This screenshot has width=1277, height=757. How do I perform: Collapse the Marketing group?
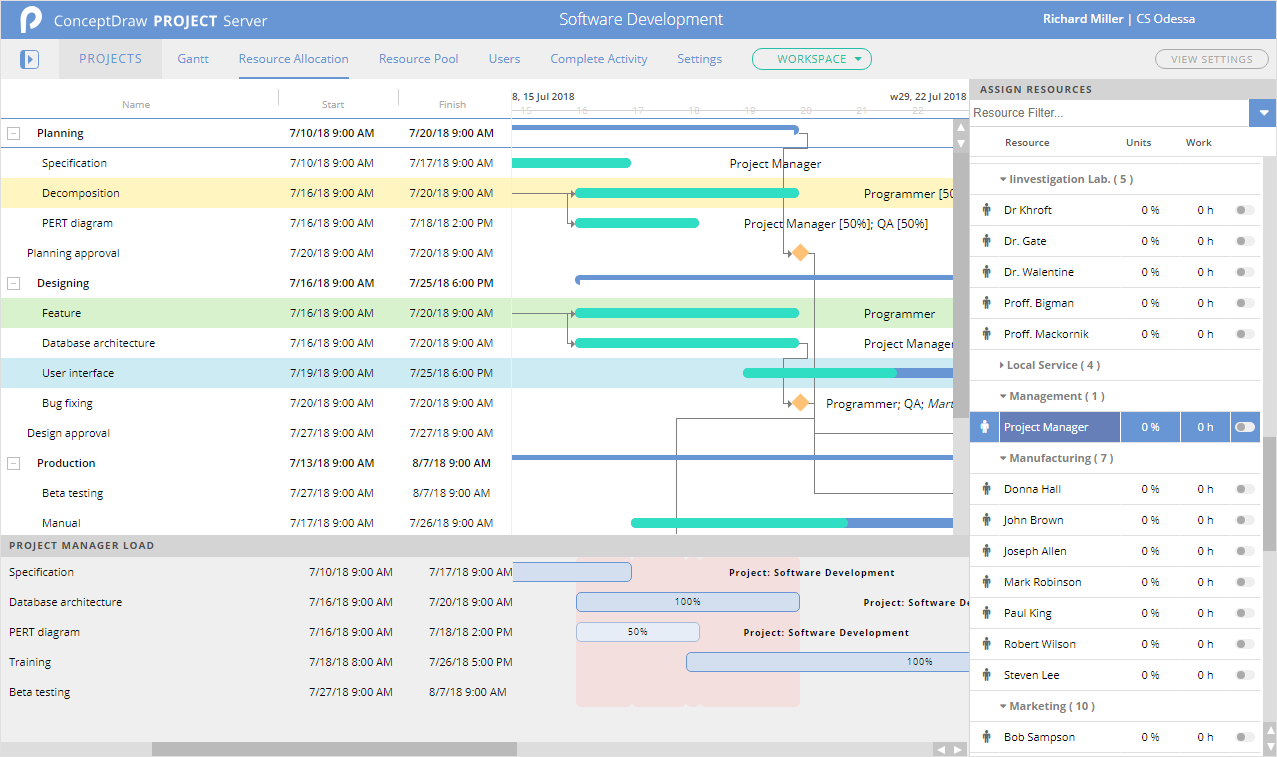pyautogui.click(x=1003, y=707)
